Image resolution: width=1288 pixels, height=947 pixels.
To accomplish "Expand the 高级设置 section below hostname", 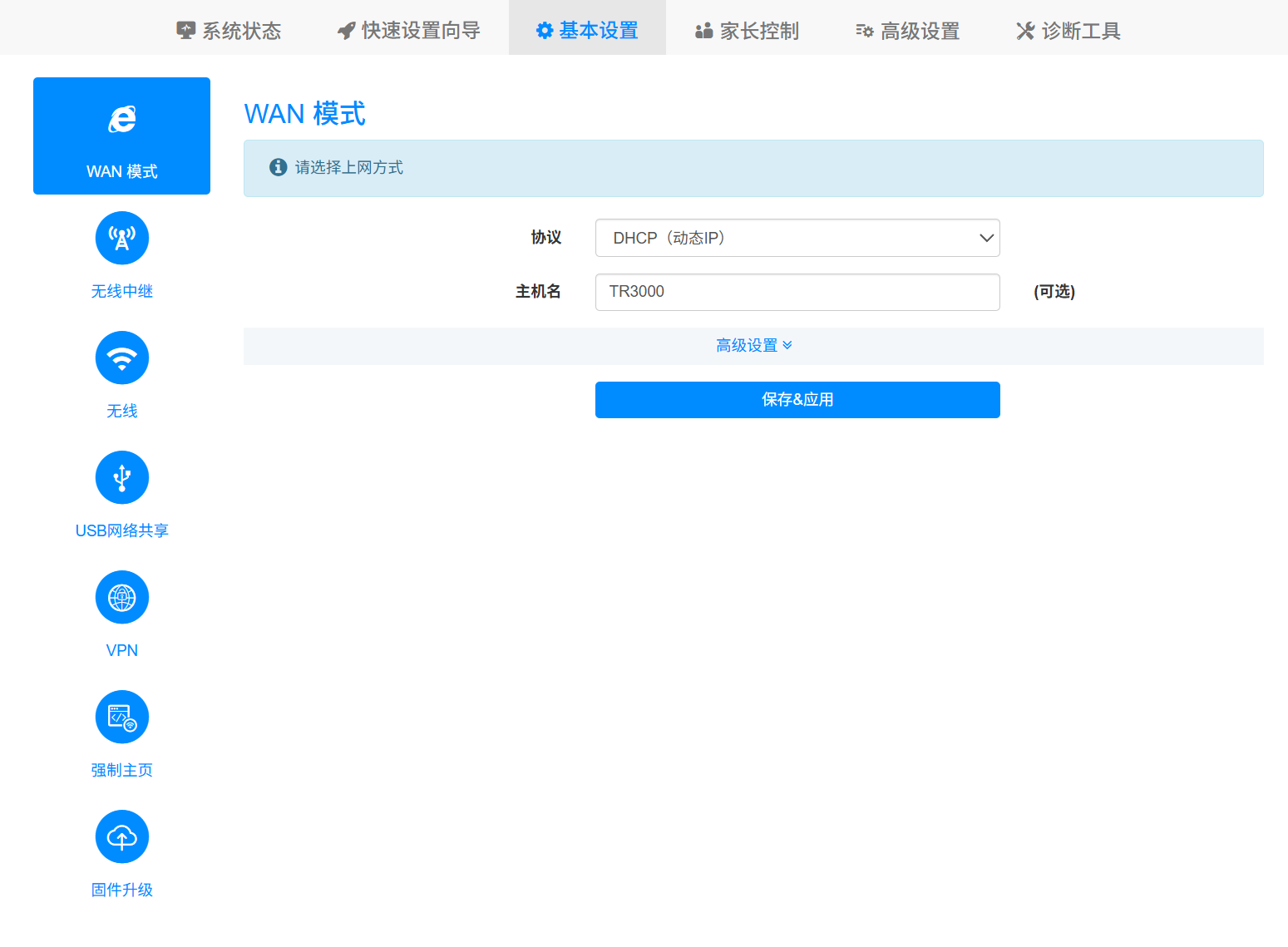I will (x=753, y=345).
